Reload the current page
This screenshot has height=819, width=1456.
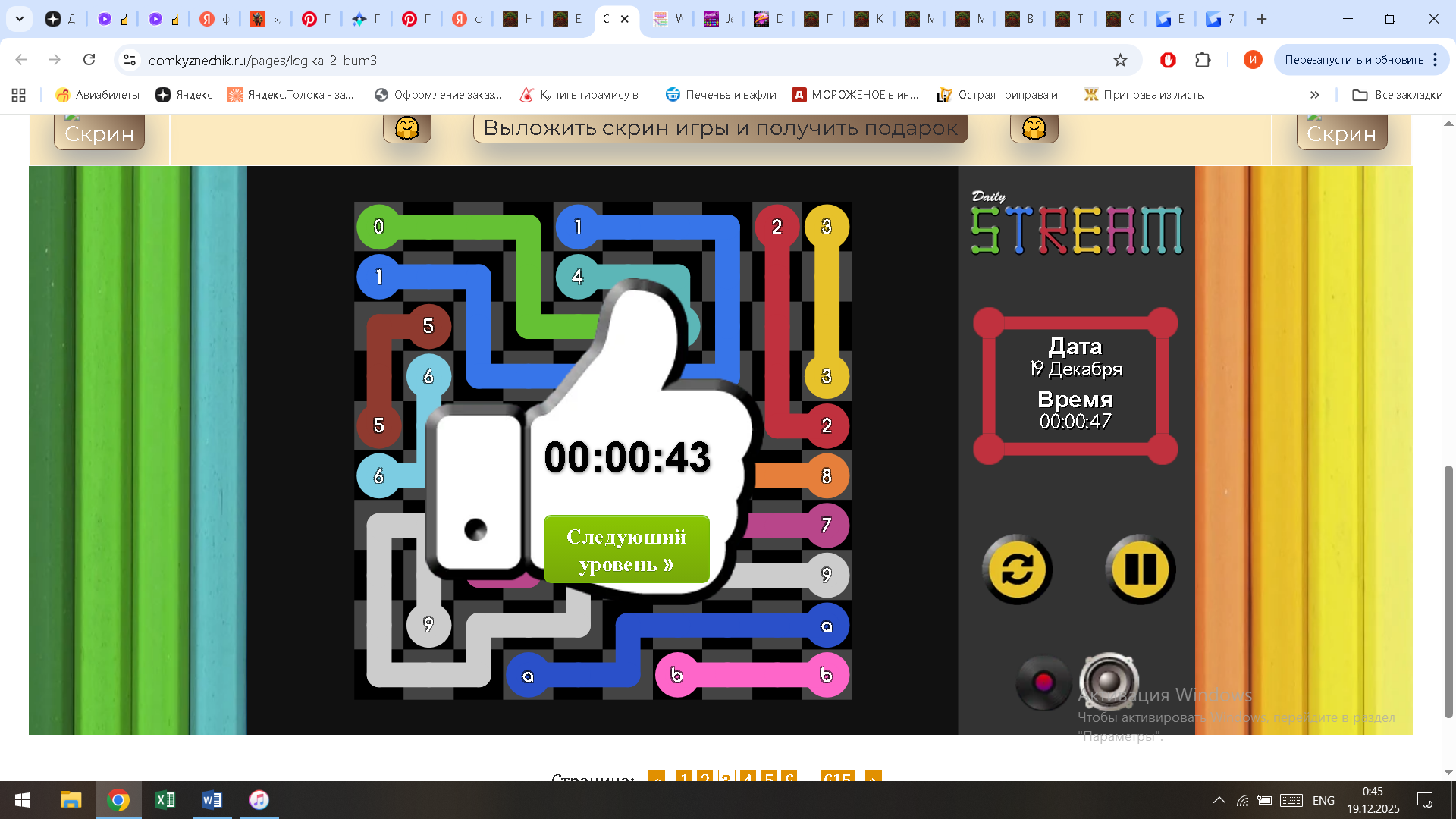point(89,60)
